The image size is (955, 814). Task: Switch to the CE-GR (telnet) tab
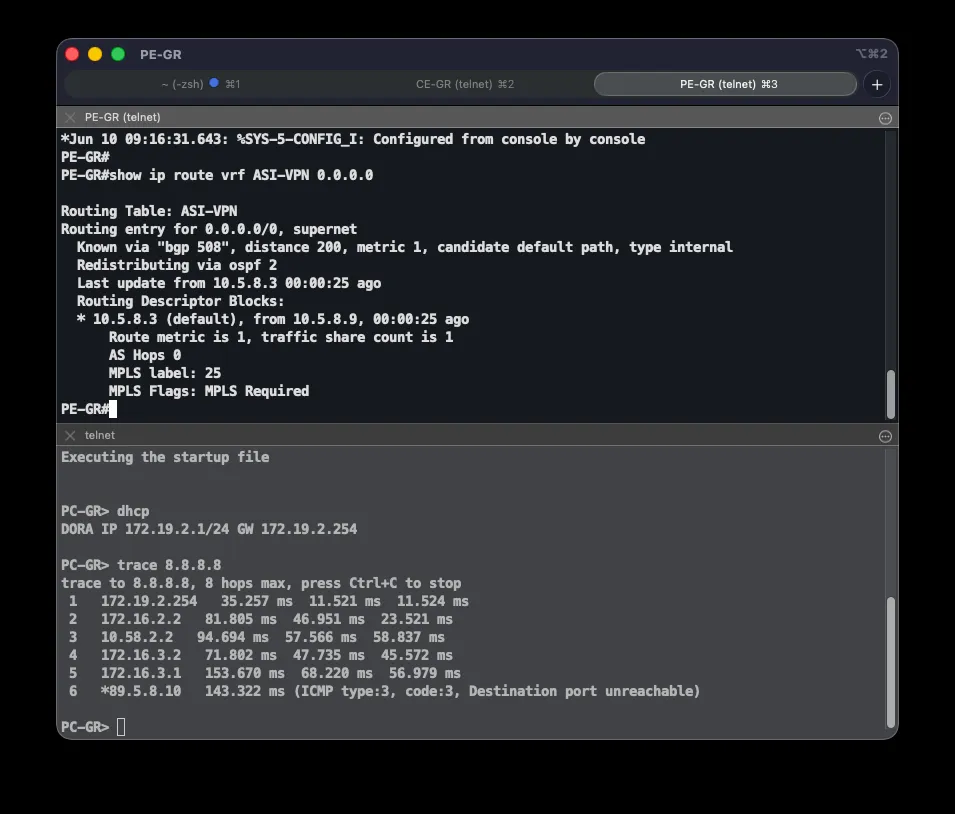point(465,84)
